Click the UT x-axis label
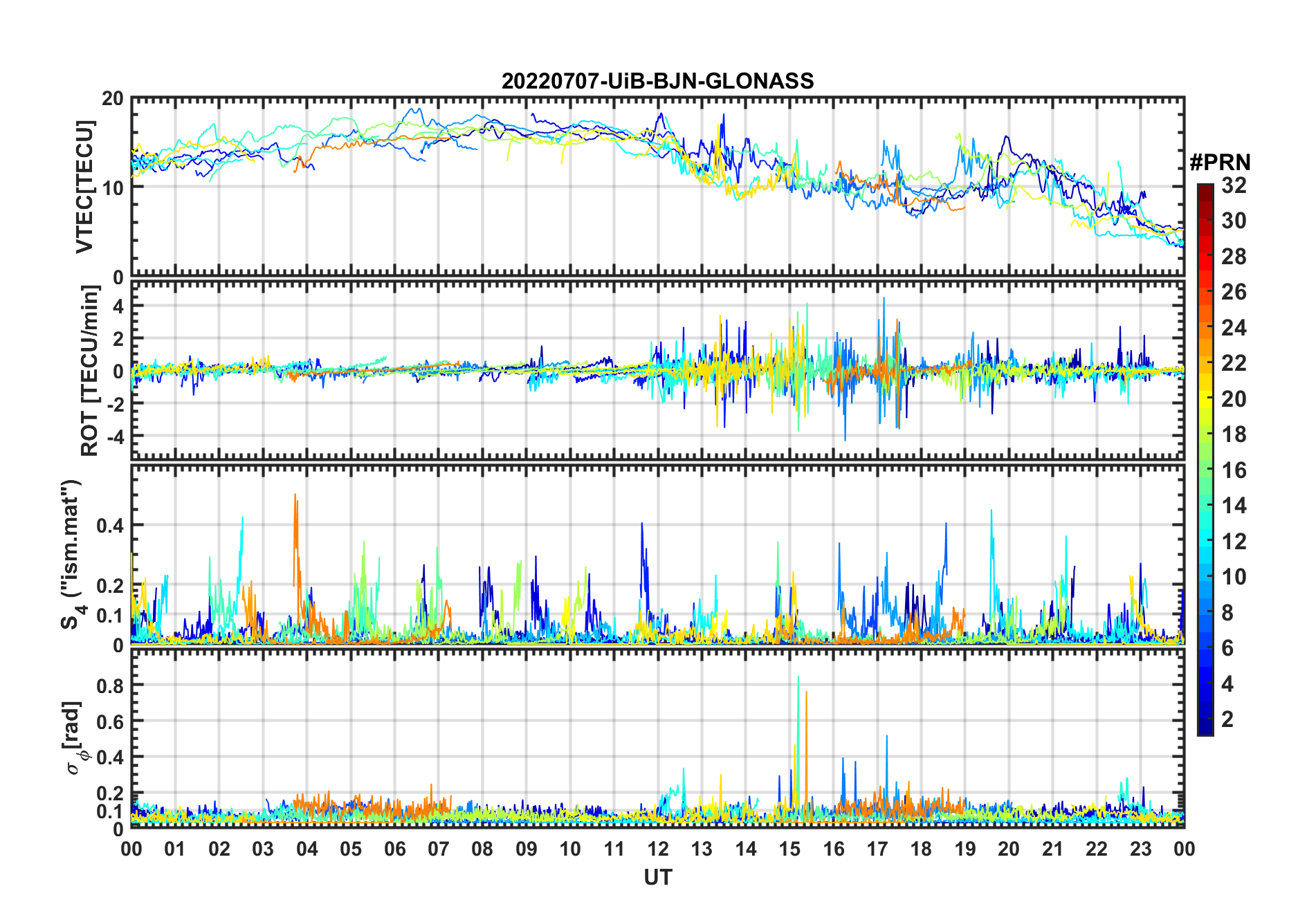Image resolution: width=1316 pixels, height=920 pixels. (x=657, y=878)
